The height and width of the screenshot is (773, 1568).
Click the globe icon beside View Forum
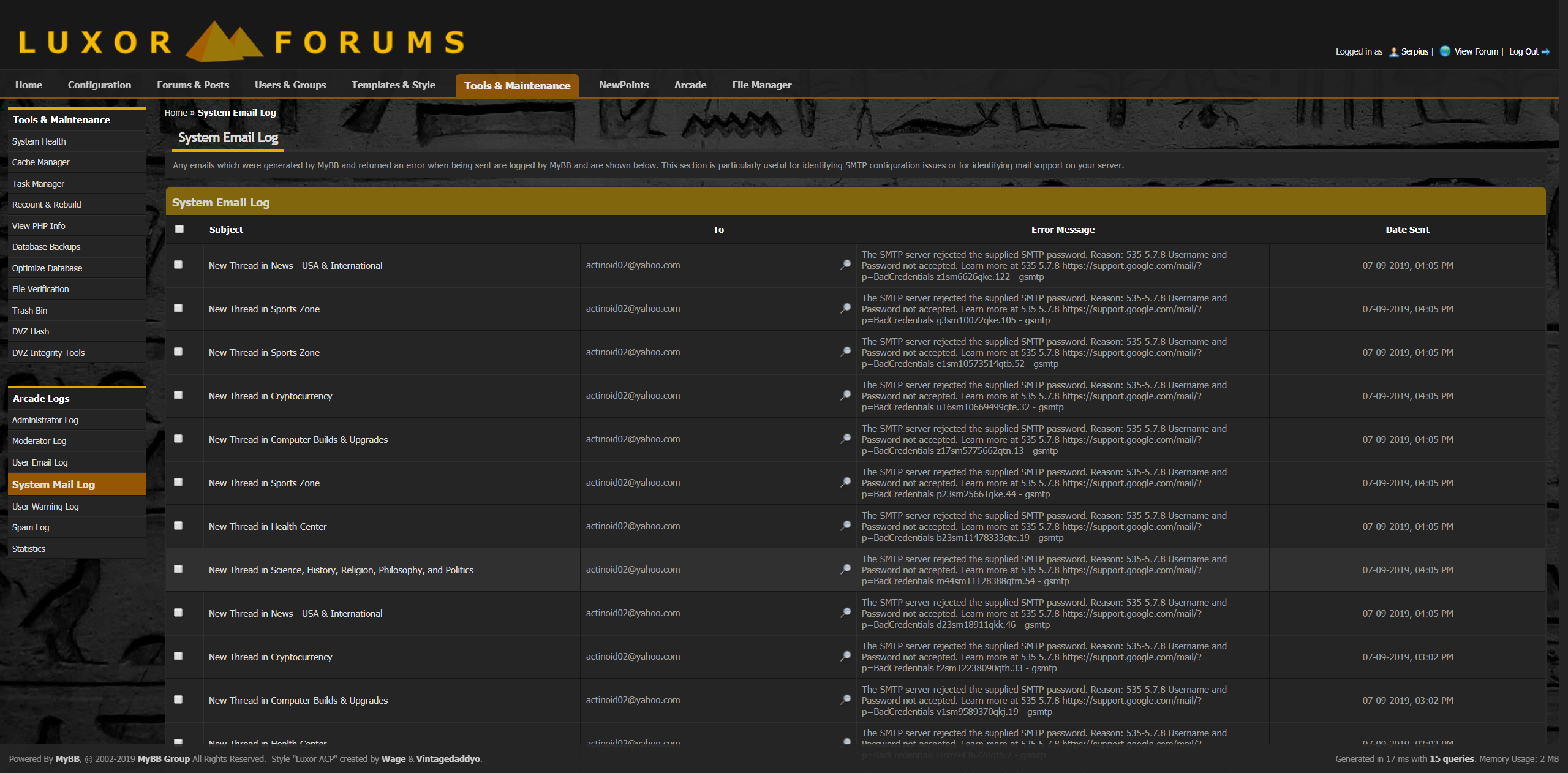click(1445, 51)
